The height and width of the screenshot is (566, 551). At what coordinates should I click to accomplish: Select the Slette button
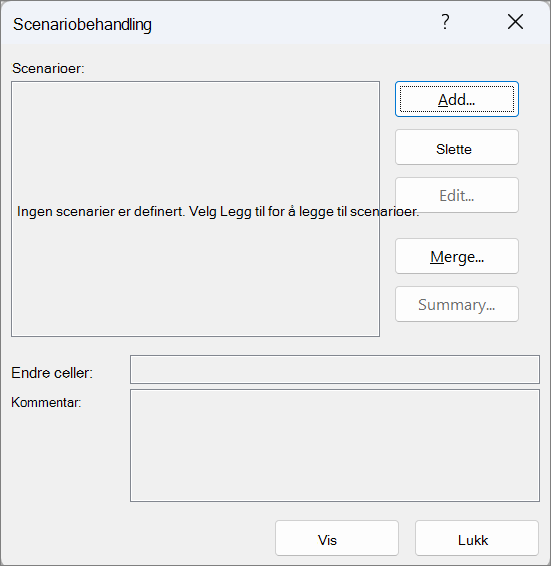pyautogui.click(x=457, y=147)
